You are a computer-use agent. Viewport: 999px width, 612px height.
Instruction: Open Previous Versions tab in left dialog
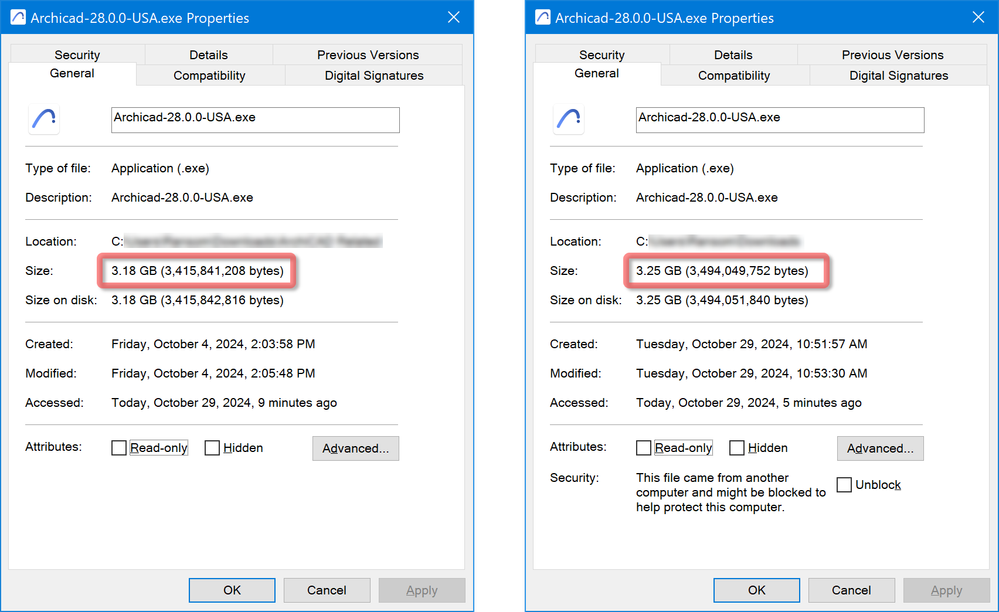click(x=368, y=55)
